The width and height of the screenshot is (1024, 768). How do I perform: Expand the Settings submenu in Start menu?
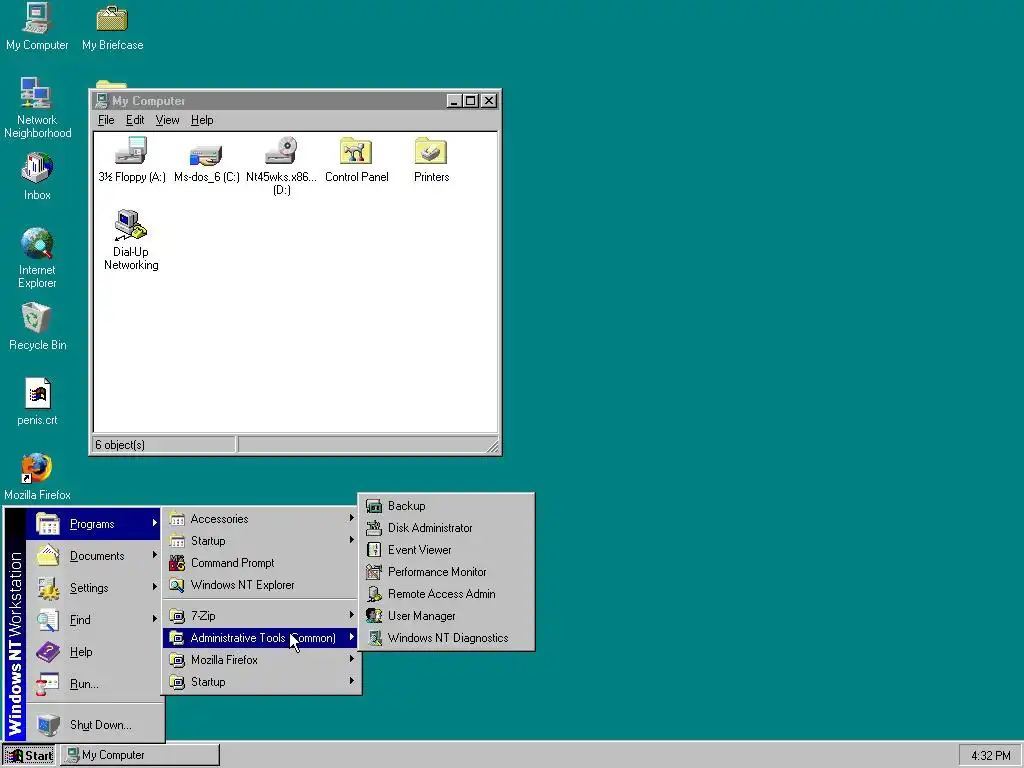point(93,588)
